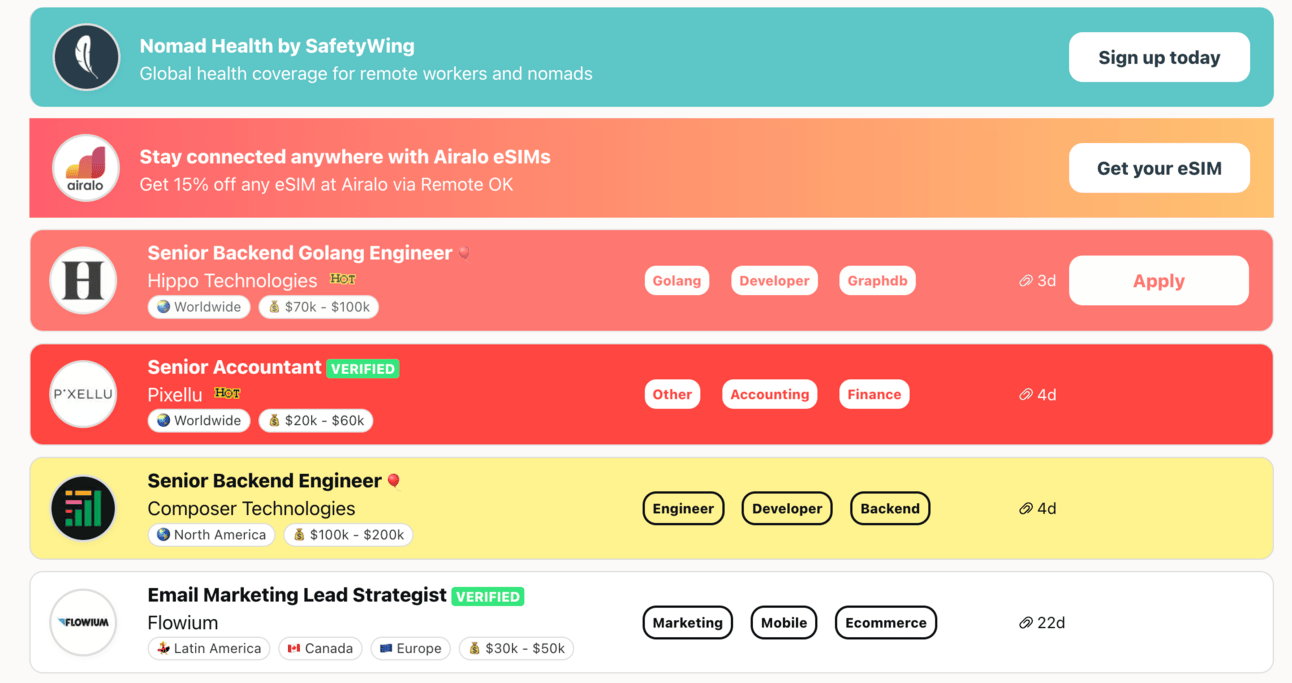Click the 3d posting age
Viewport: 1292px width, 683px height.
coord(1046,281)
